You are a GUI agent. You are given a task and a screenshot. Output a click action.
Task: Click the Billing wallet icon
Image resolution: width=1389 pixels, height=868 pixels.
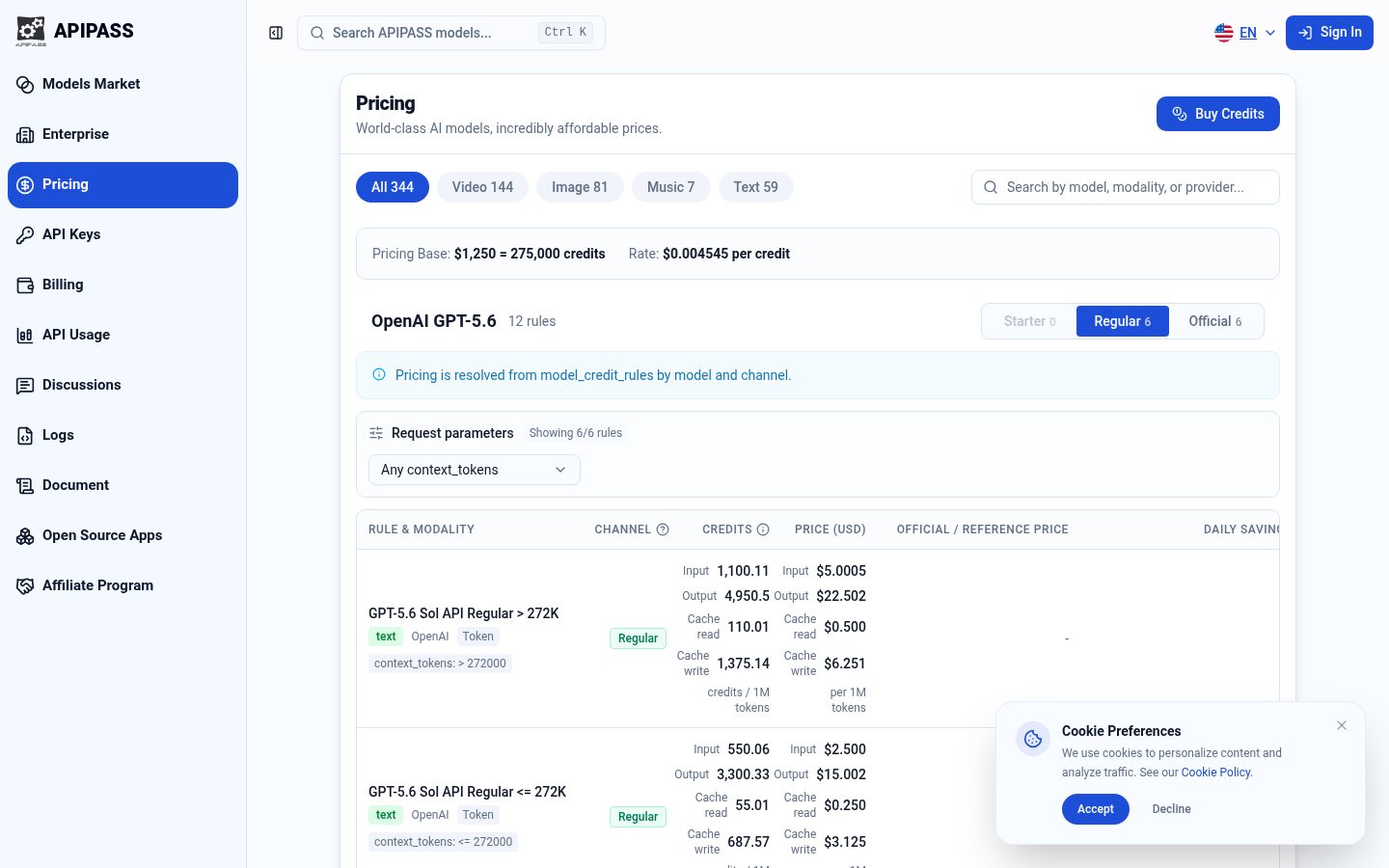tap(25, 285)
